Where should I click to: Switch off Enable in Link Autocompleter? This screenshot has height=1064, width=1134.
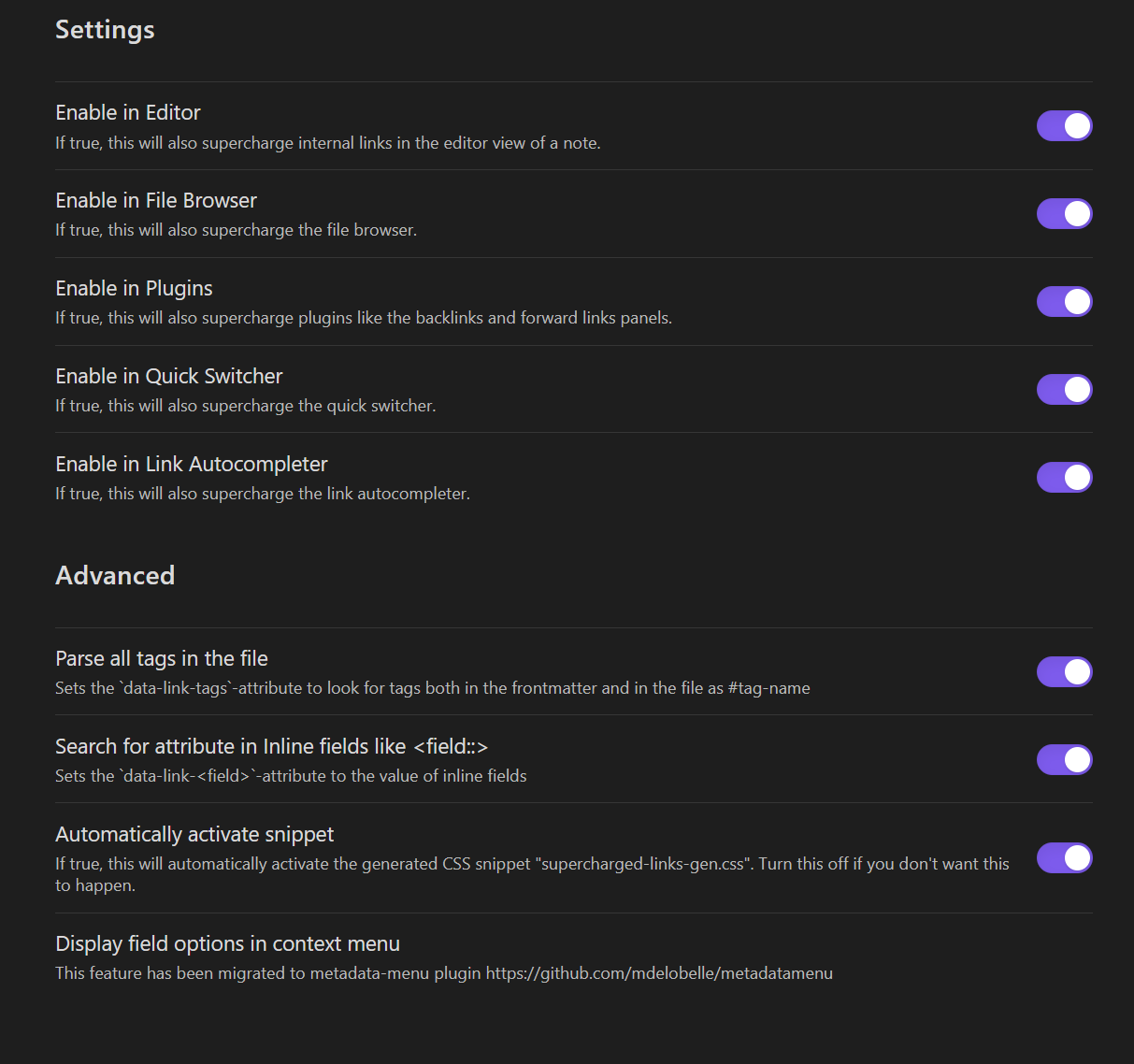1064,477
